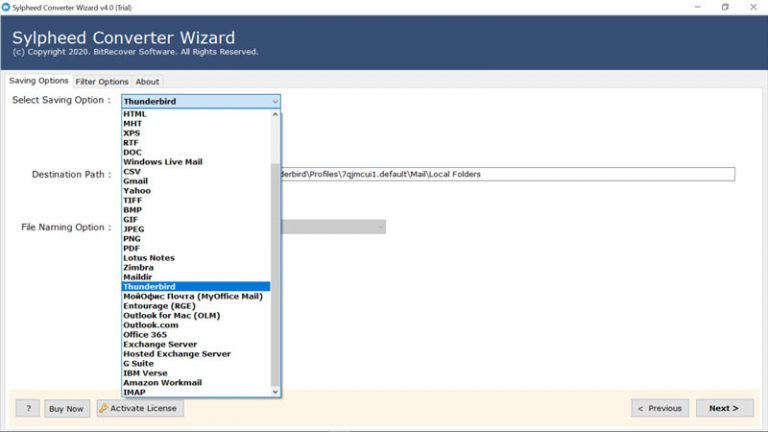The height and width of the screenshot is (432, 768).
Task: Choose MHT from the saving list
Action: (x=196, y=124)
